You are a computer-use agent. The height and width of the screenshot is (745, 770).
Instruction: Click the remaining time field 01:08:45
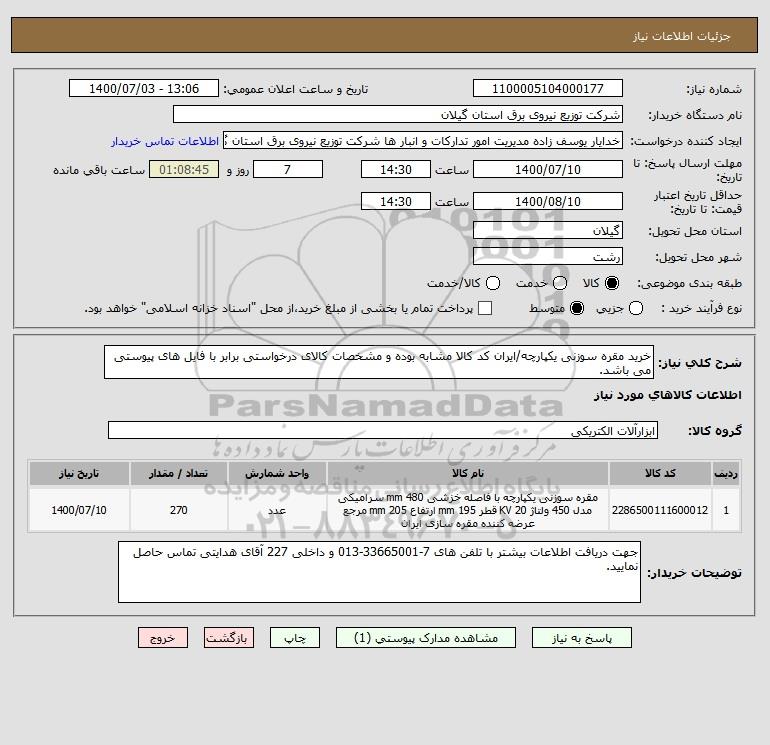pos(184,169)
